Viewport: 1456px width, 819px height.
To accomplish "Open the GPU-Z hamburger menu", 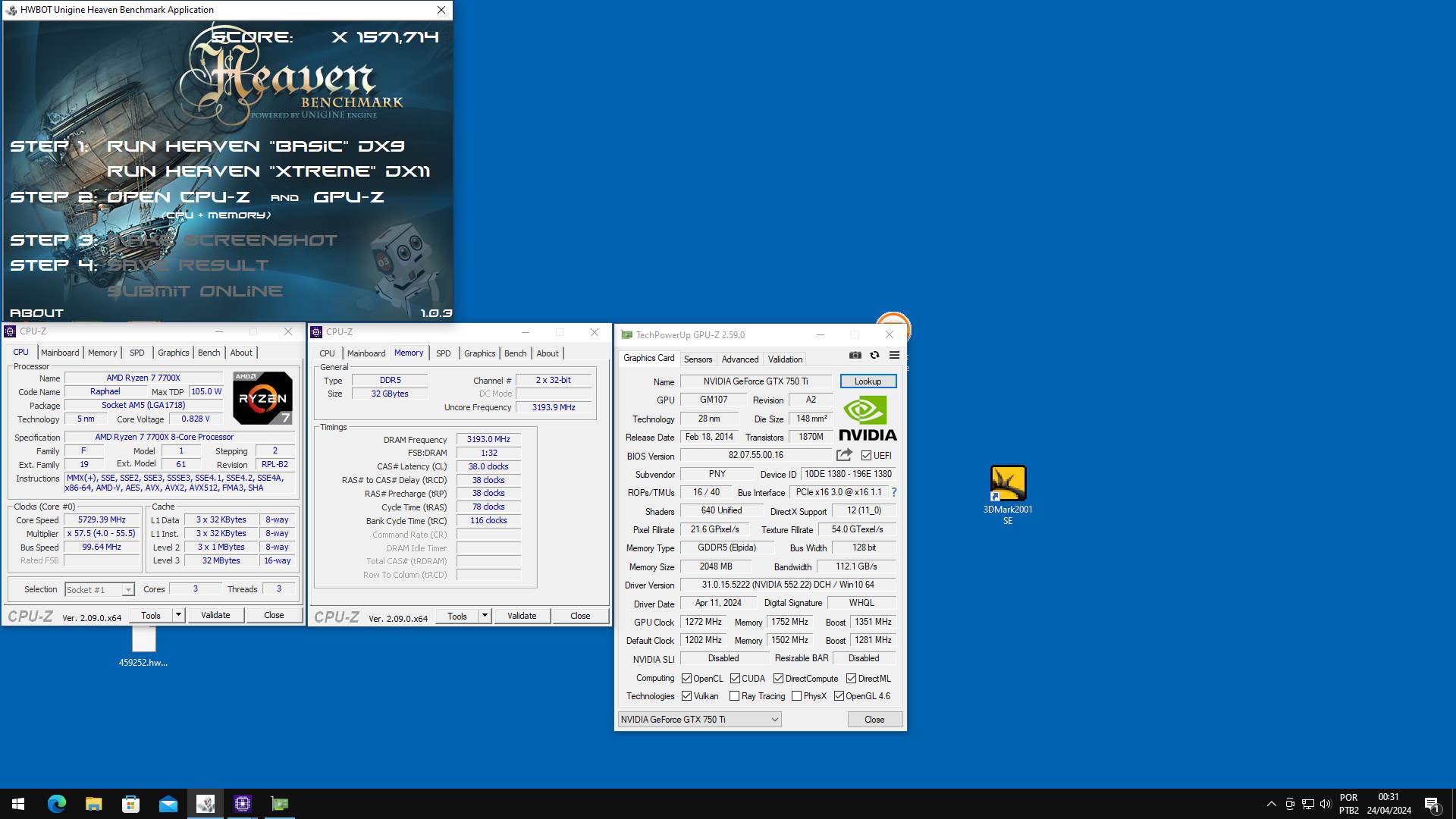I will (x=894, y=355).
